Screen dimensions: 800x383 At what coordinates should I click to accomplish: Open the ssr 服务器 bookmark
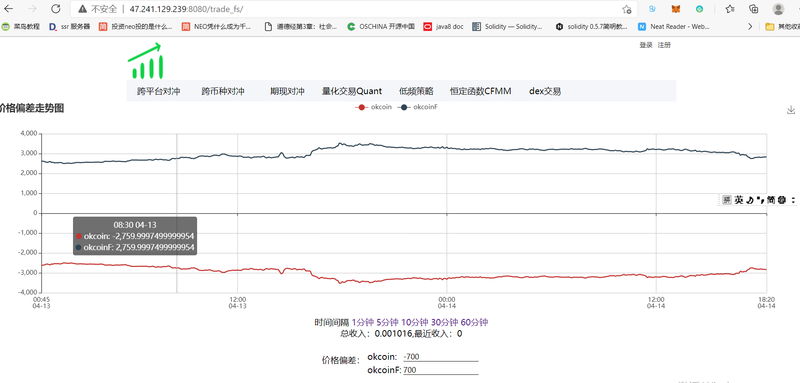[x=69, y=27]
